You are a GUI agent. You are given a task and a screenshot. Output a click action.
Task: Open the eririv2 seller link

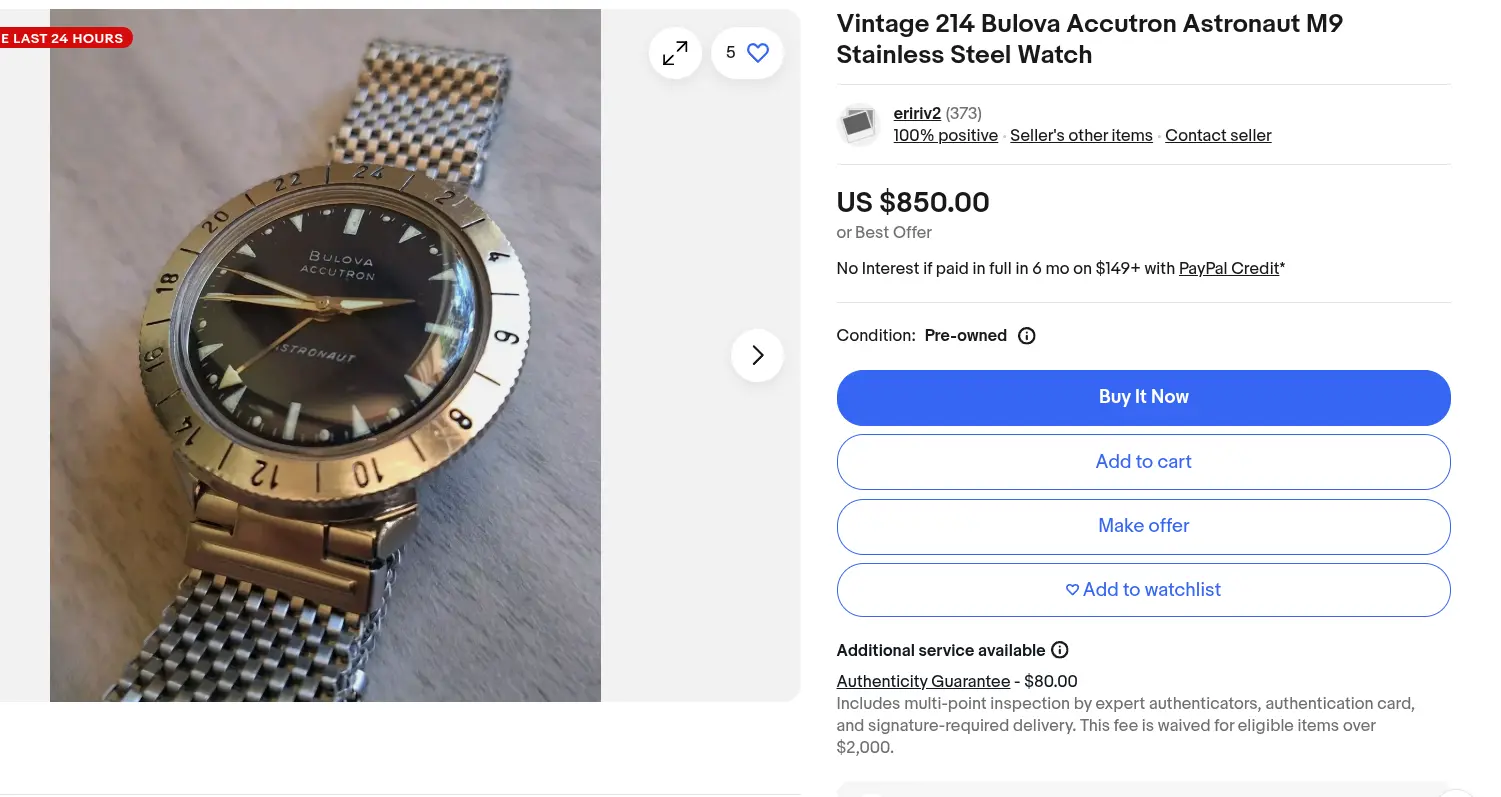tap(917, 114)
